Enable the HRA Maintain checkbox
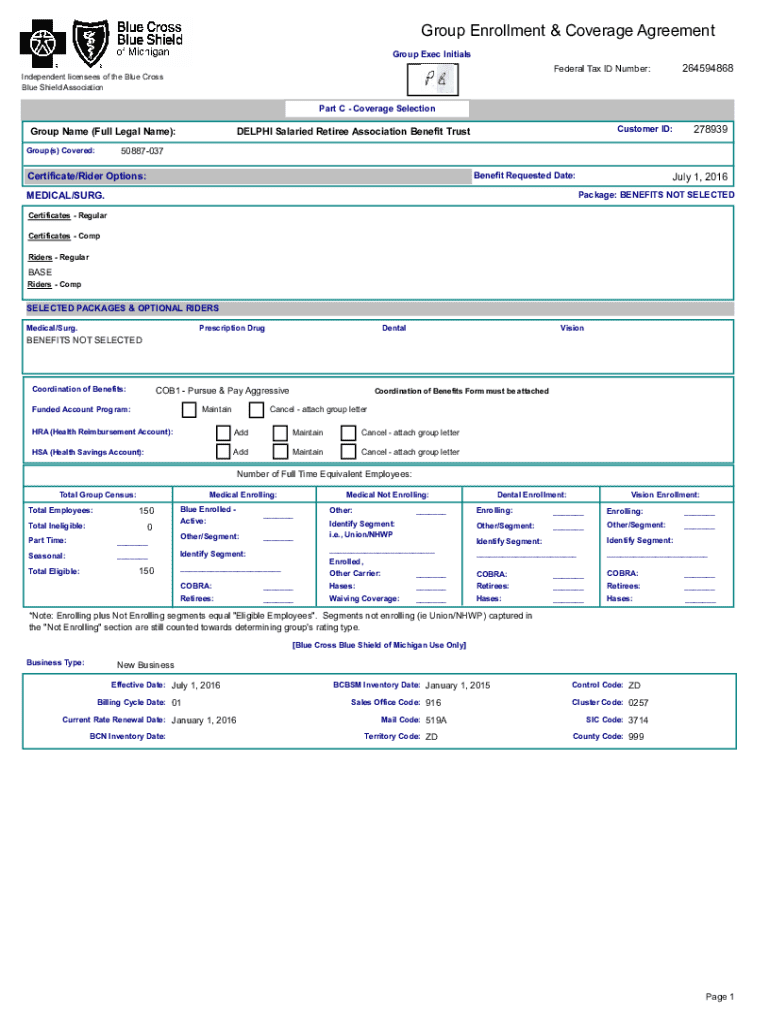Screen dimensions: 770x1024 pyautogui.click(x=280, y=432)
